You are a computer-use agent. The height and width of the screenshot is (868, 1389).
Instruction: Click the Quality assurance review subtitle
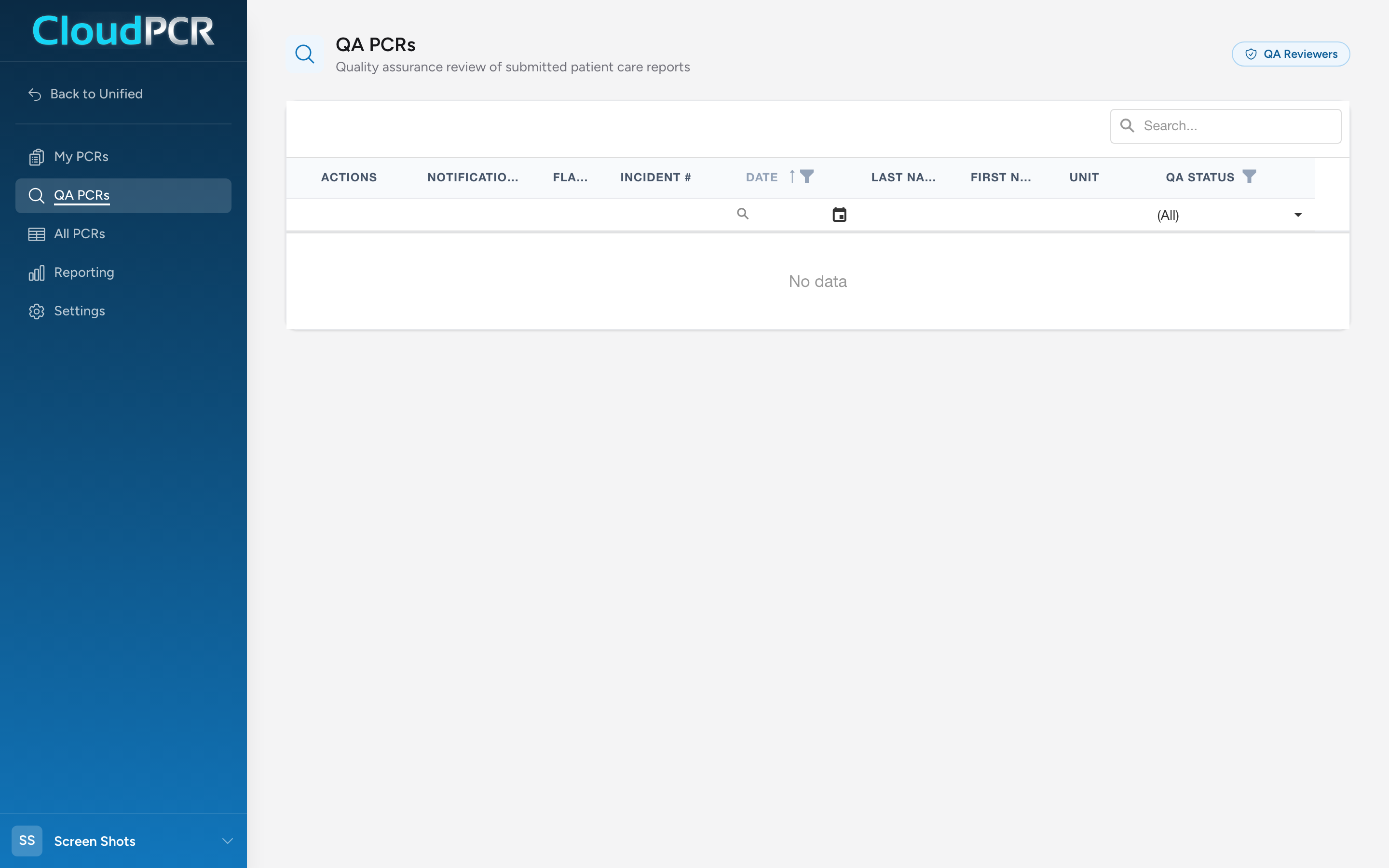513,67
